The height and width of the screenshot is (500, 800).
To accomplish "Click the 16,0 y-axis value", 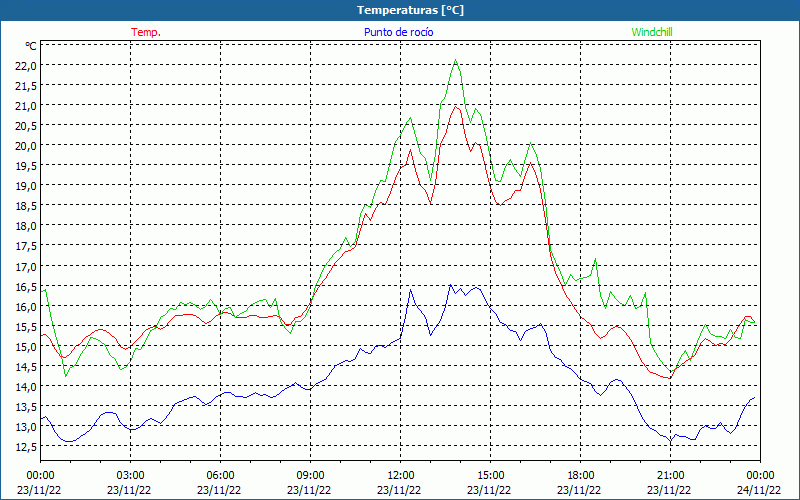I will click(26, 306).
